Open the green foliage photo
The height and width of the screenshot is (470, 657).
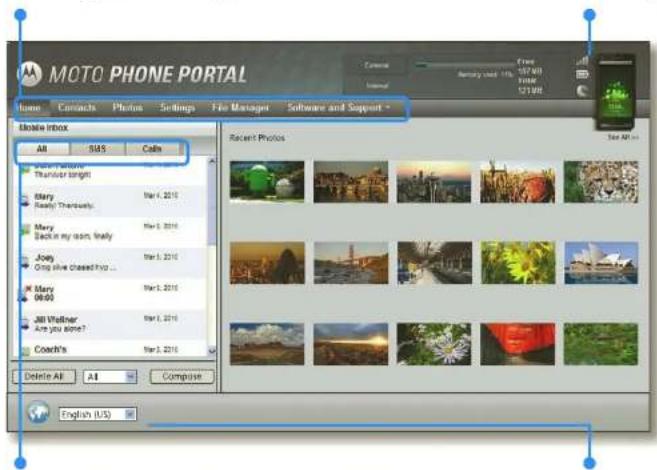tap(601, 344)
